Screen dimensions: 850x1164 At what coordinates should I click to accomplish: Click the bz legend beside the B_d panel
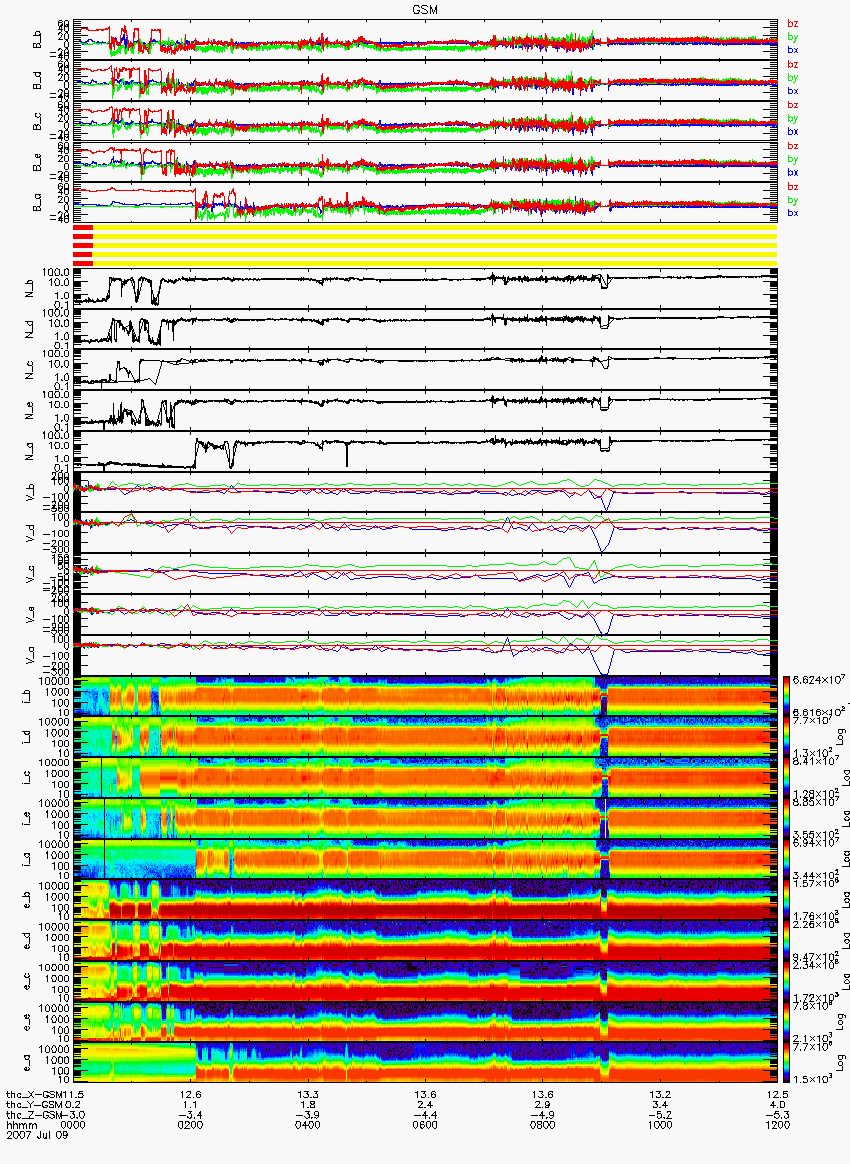click(x=792, y=65)
